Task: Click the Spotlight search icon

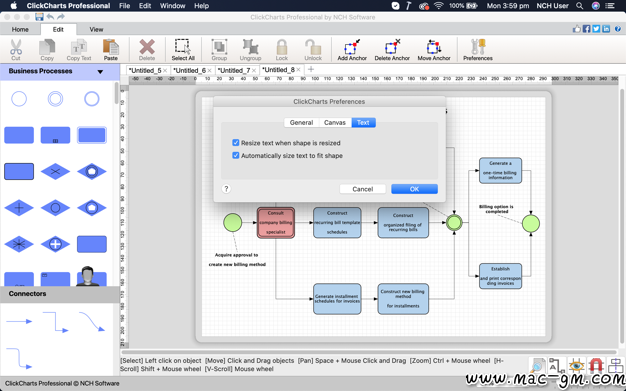Action: [580, 6]
